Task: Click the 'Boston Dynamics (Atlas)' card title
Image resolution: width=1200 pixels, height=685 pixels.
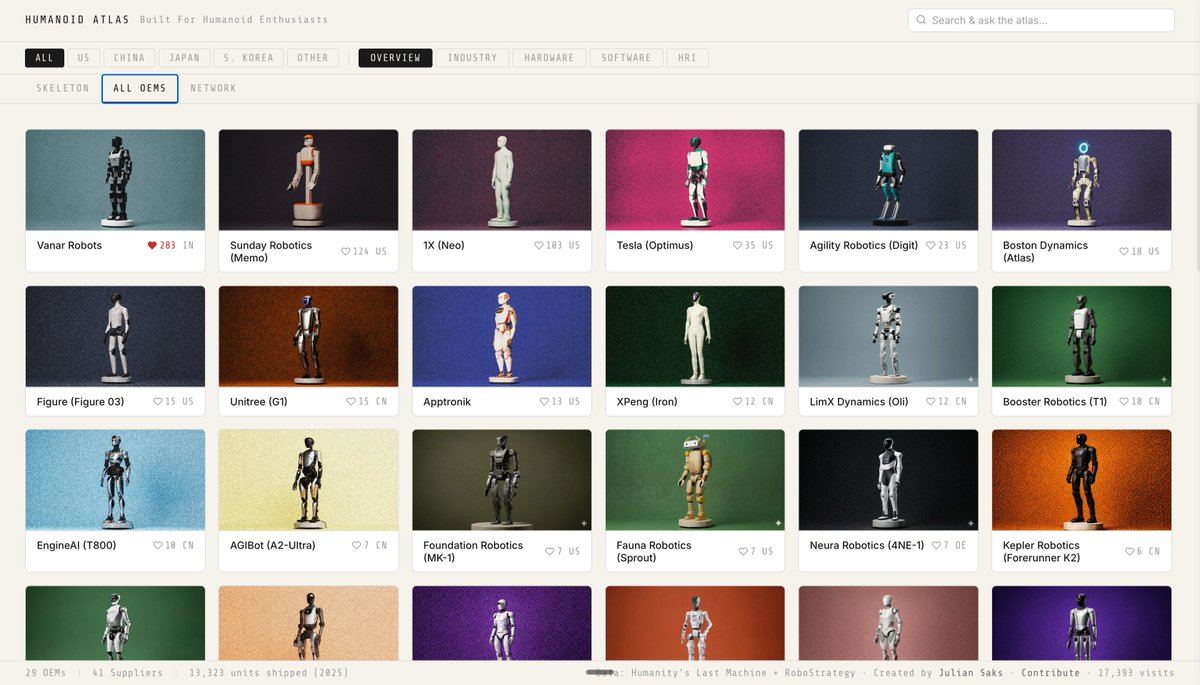Action: [x=1045, y=251]
